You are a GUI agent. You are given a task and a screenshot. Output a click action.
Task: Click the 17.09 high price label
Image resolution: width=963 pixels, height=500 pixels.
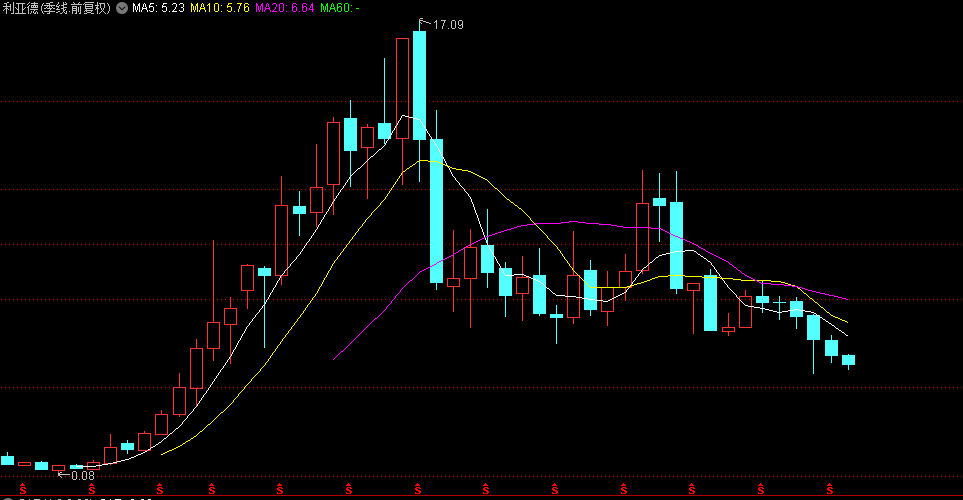(x=448, y=25)
